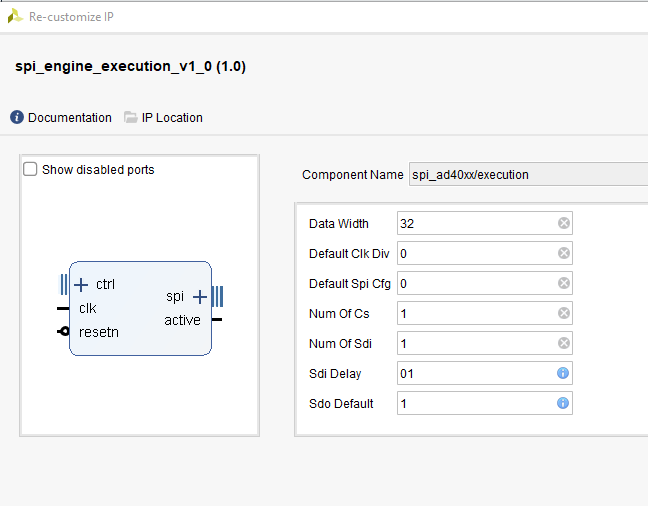648x506 pixels.
Task: Click the Vivado logo in title bar
Action: pos(13,16)
